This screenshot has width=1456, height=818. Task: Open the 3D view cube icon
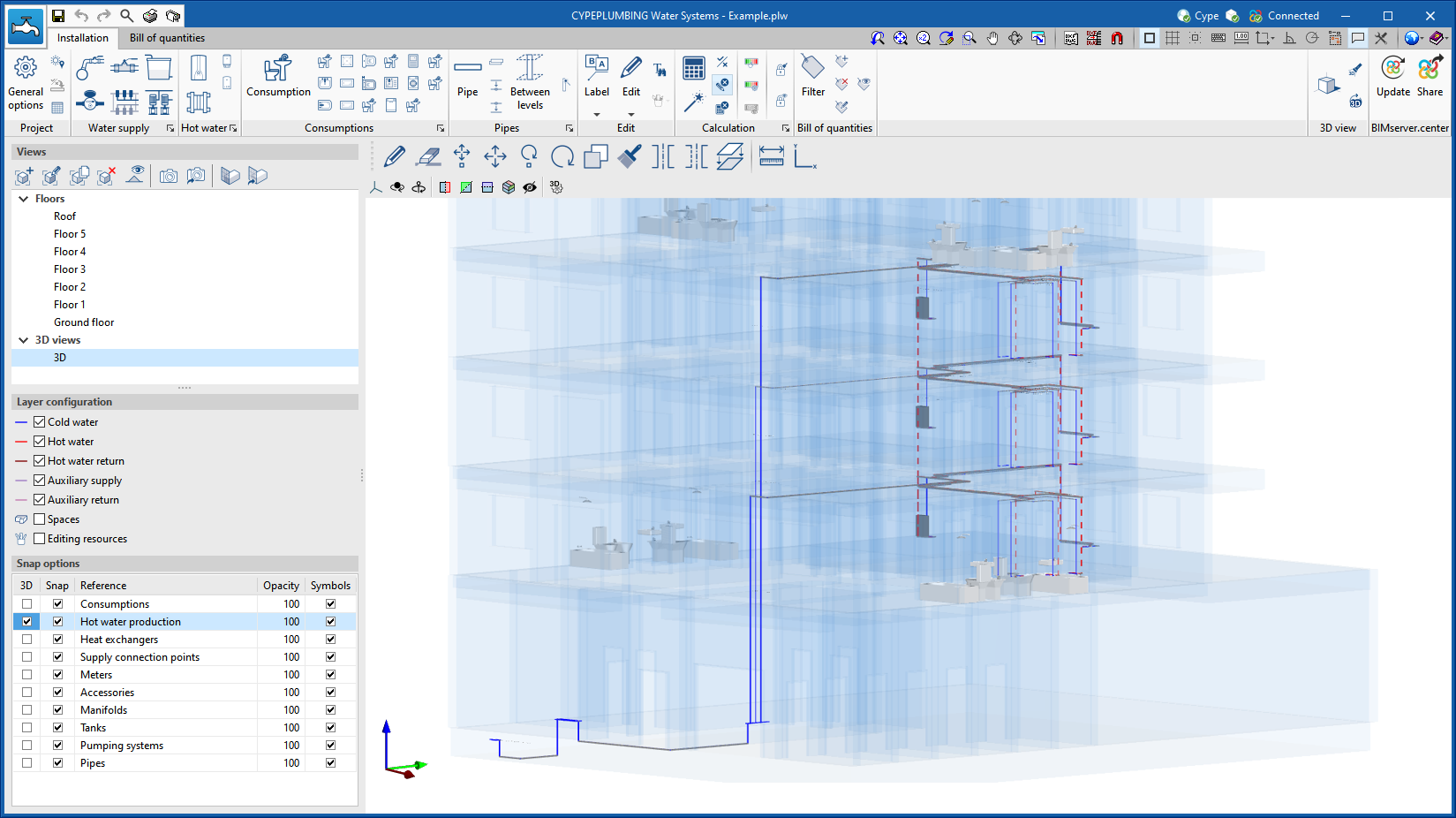1328,85
